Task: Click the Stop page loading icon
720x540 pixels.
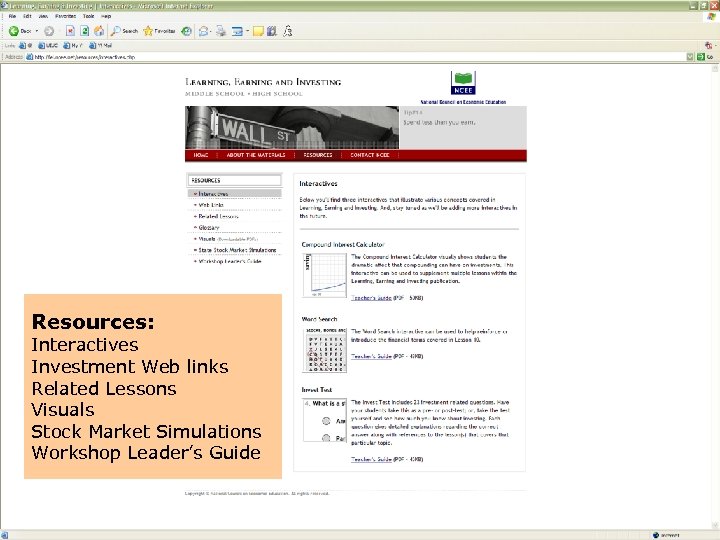Action: [70, 31]
